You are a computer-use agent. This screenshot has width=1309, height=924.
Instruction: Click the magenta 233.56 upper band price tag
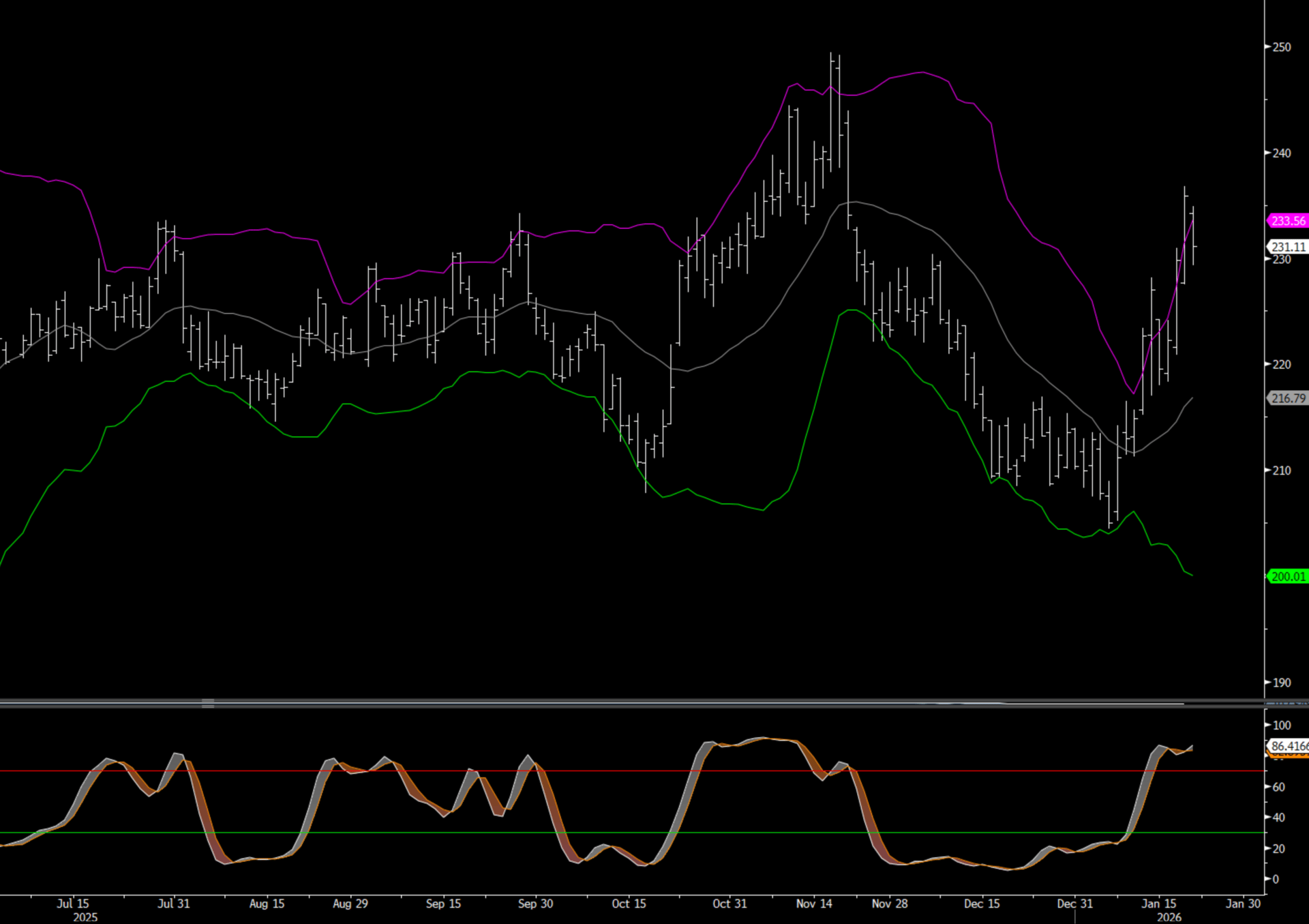(x=1288, y=221)
